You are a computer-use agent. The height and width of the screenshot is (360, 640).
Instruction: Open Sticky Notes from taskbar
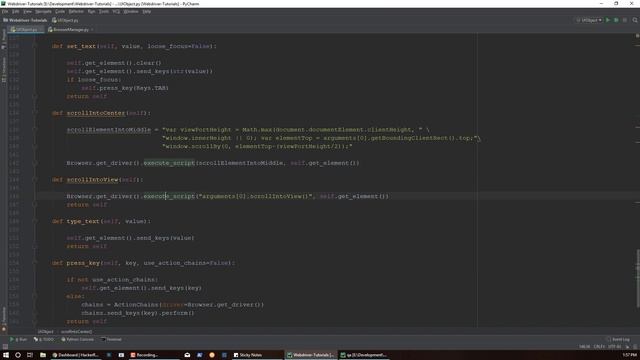(258, 355)
